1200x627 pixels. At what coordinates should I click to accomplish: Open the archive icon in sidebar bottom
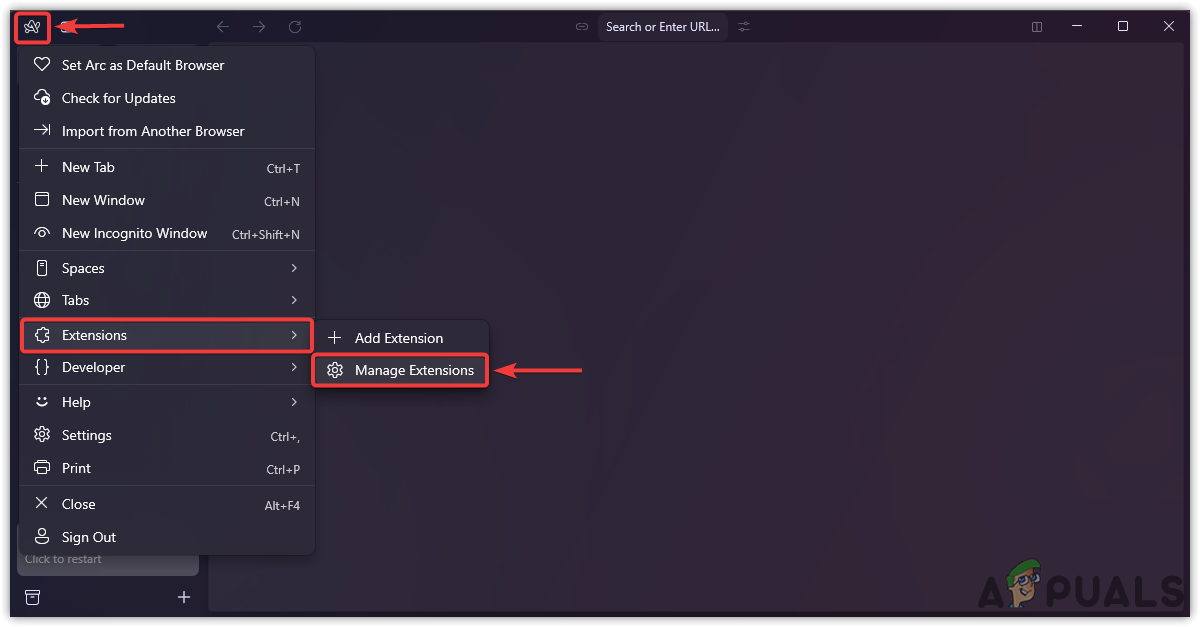click(x=33, y=597)
